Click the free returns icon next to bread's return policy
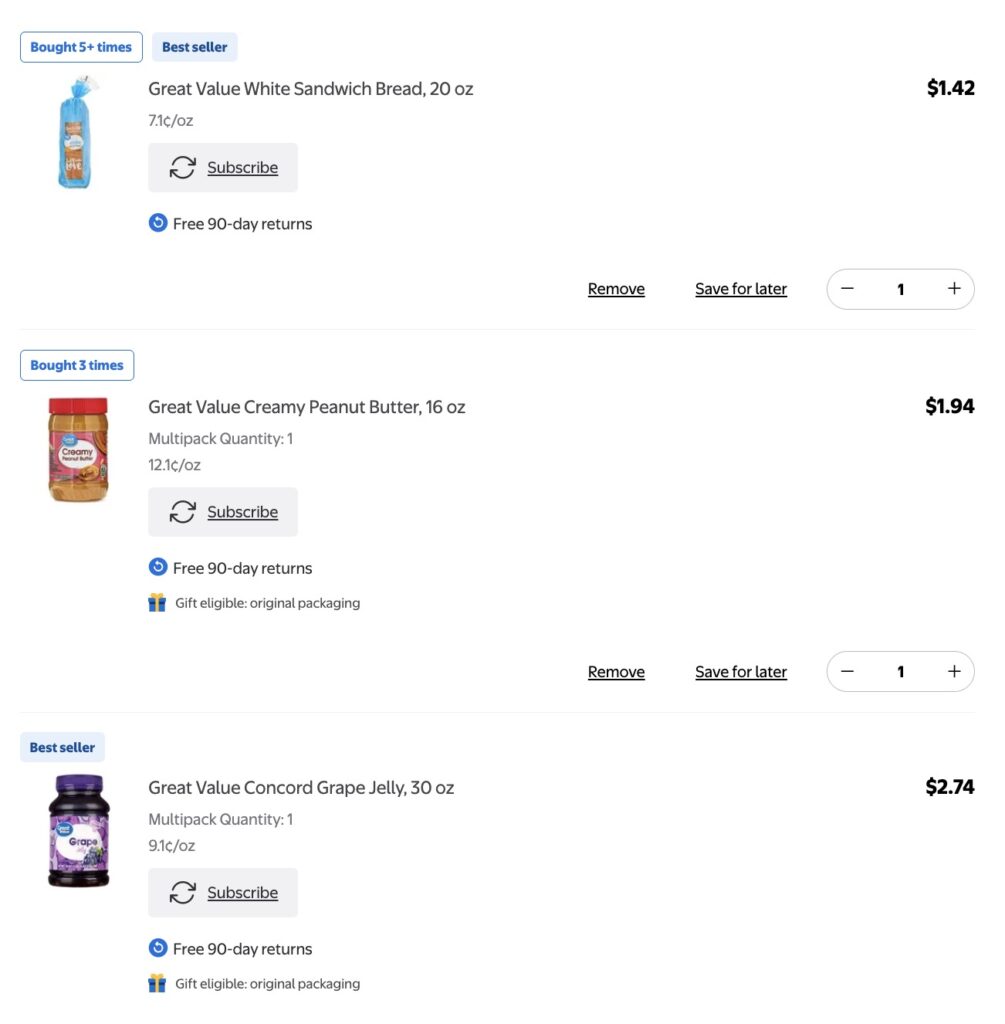Image resolution: width=1005 pixels, height=1024 pixels. [157, 223]
